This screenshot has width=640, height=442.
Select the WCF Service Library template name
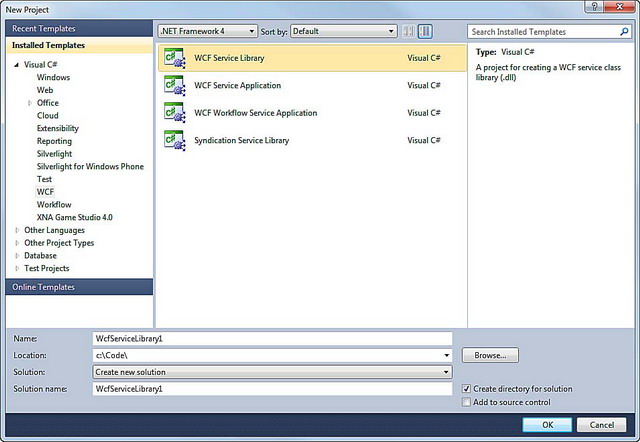tap(229, 58)
